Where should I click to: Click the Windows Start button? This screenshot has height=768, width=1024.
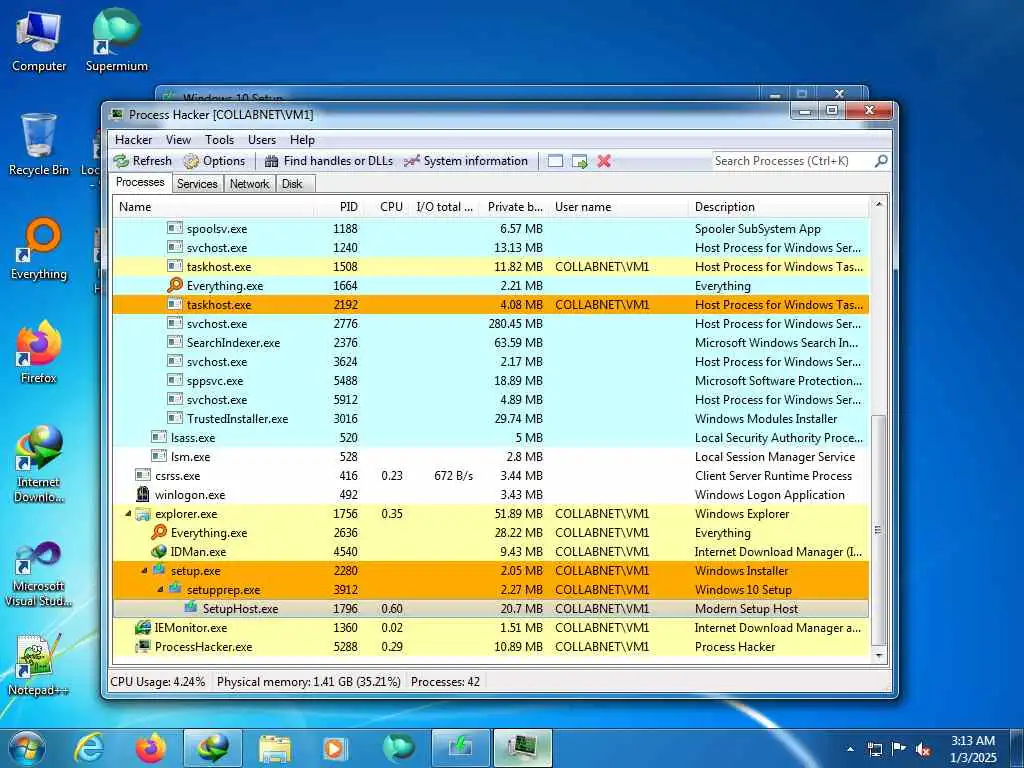[27, 748]
